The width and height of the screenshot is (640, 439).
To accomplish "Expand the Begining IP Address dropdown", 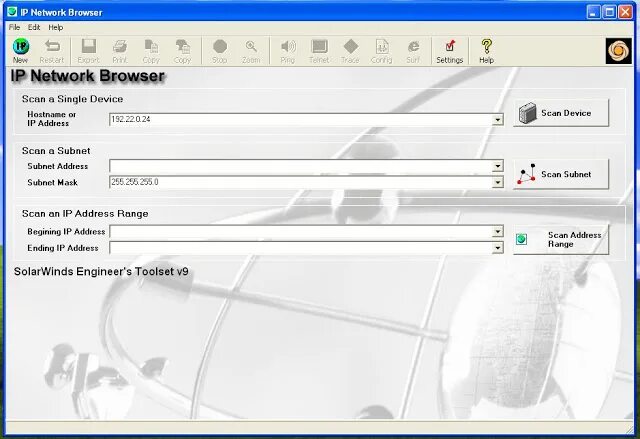I will (x=498, y=231).
